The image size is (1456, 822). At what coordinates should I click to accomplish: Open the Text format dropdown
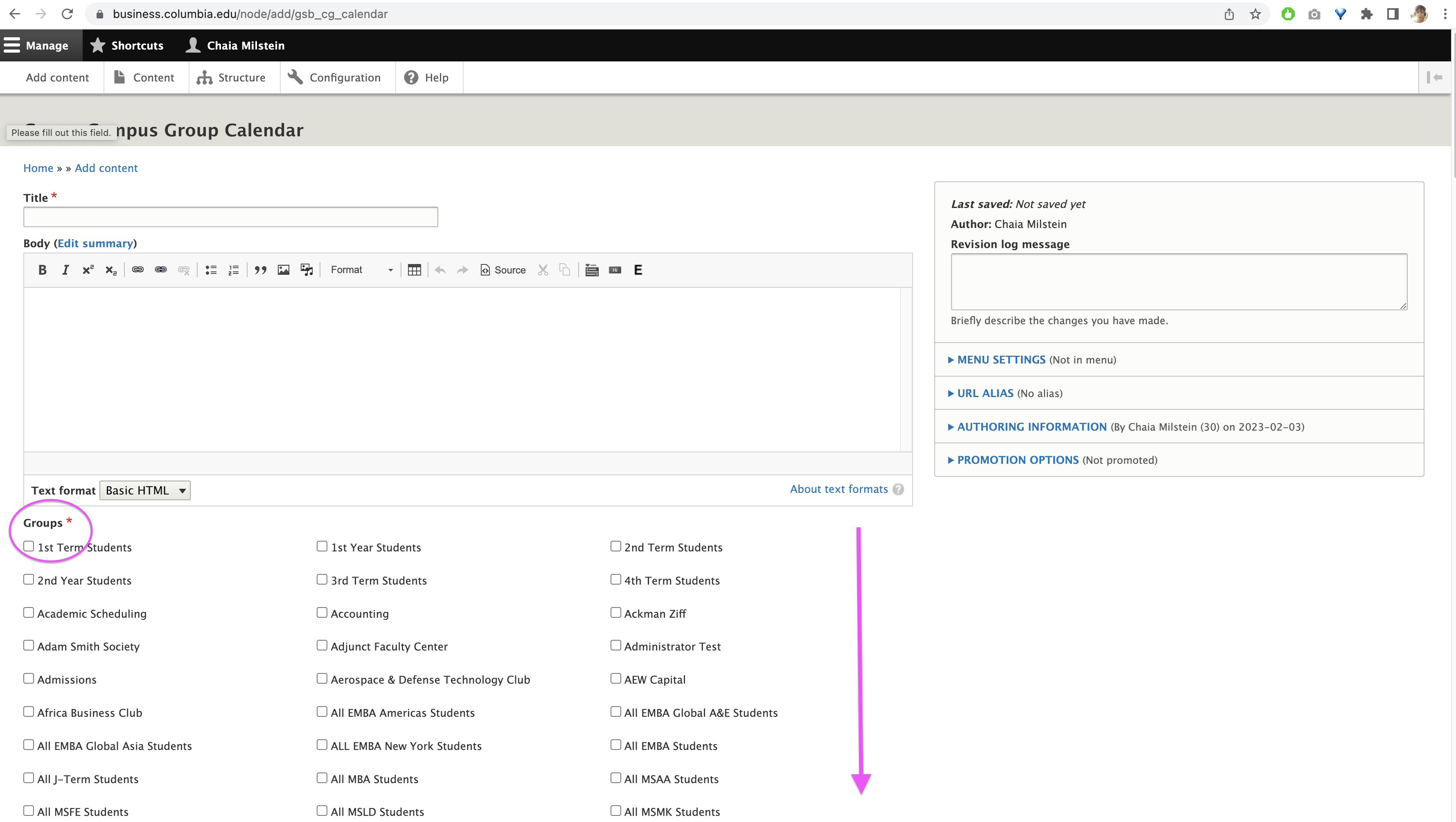click(145, 490)
